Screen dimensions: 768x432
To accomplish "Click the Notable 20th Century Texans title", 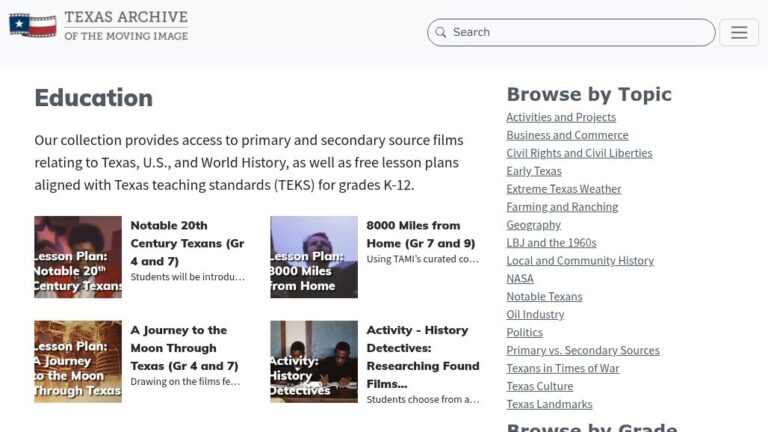I will (188, 243).
